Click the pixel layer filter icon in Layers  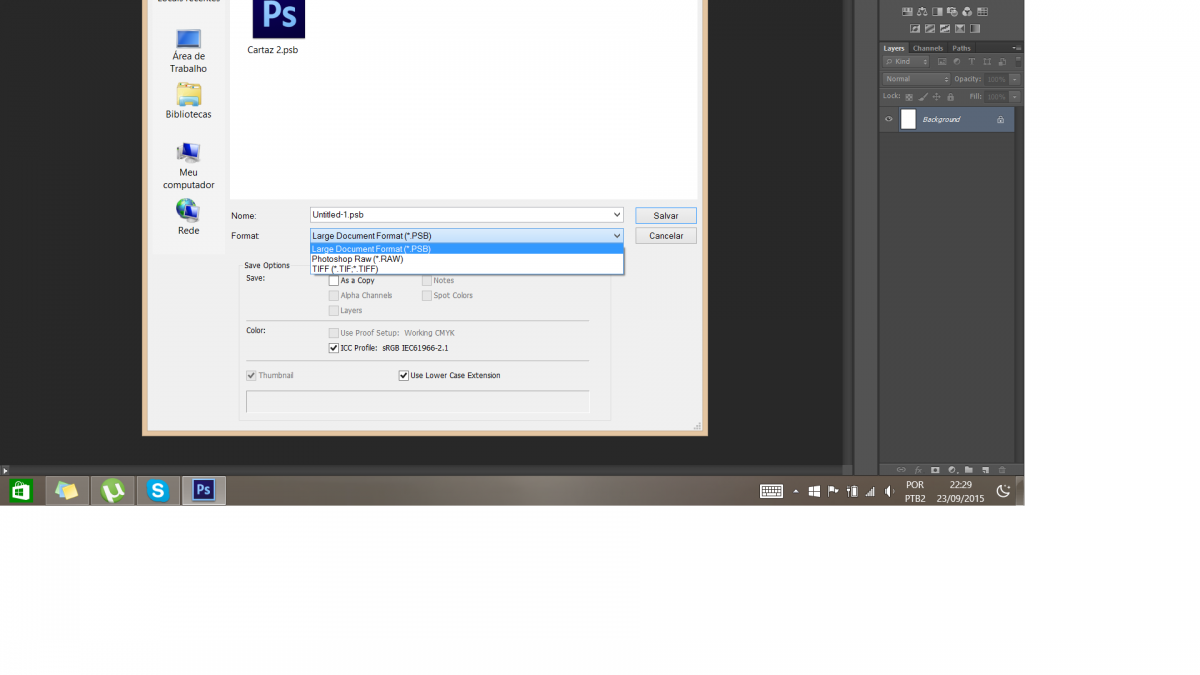(x=942, y=62)
